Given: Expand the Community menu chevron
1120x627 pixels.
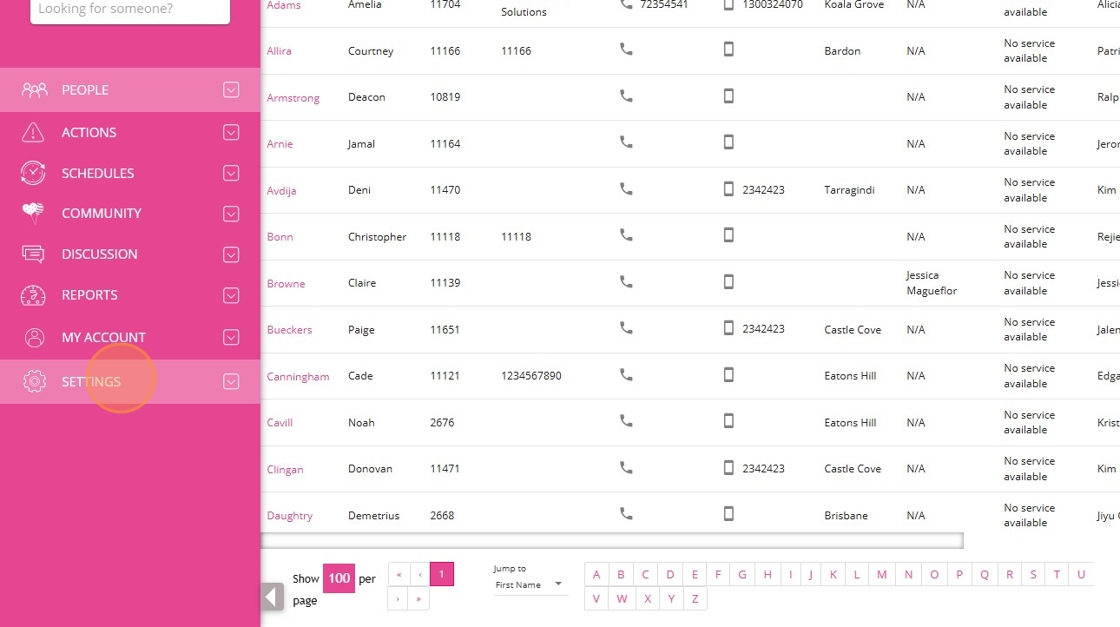Looking at the screenshot, I should click(x=231, y=214).
